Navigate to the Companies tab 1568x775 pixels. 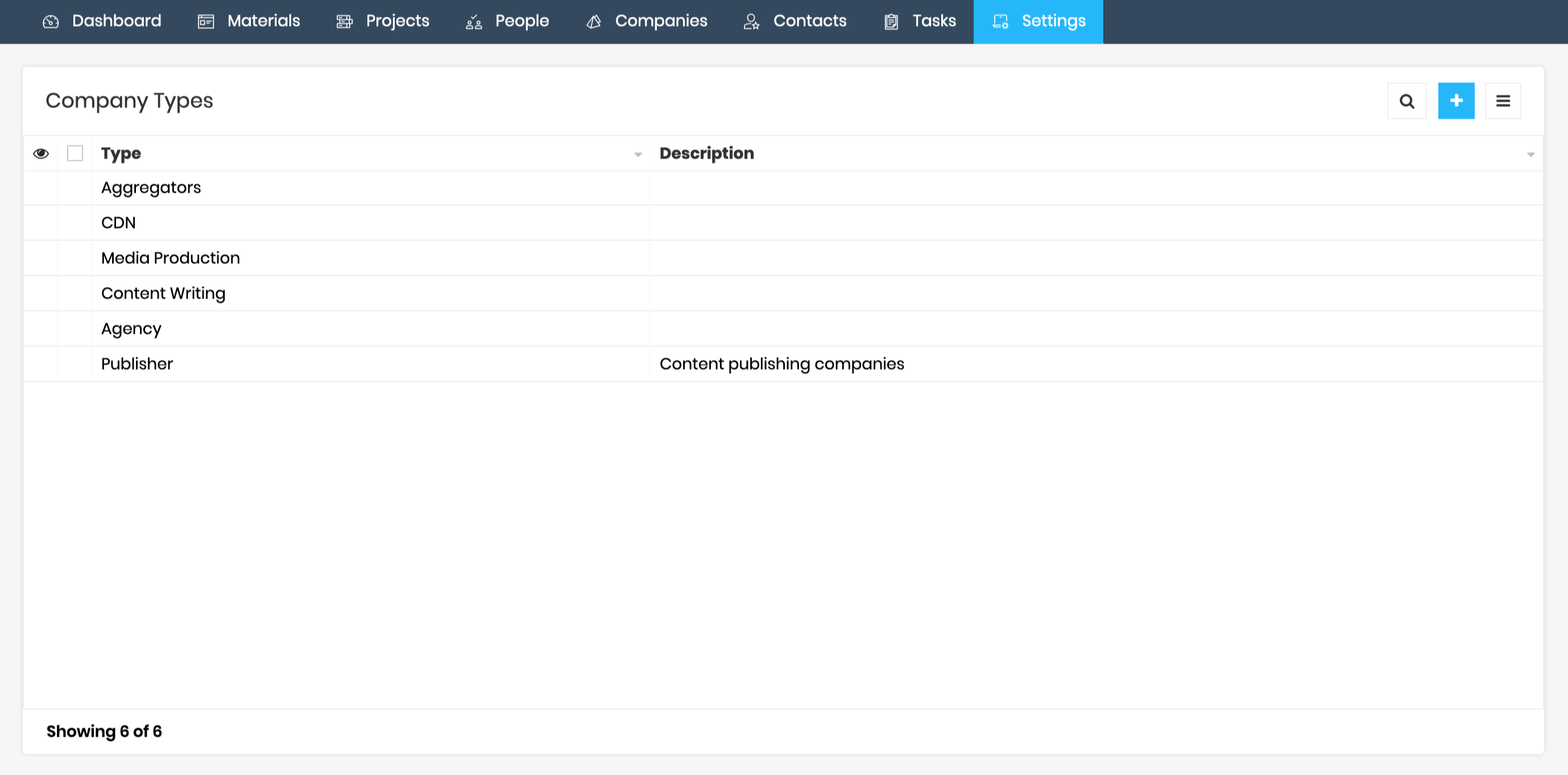(x=647, y=21)
